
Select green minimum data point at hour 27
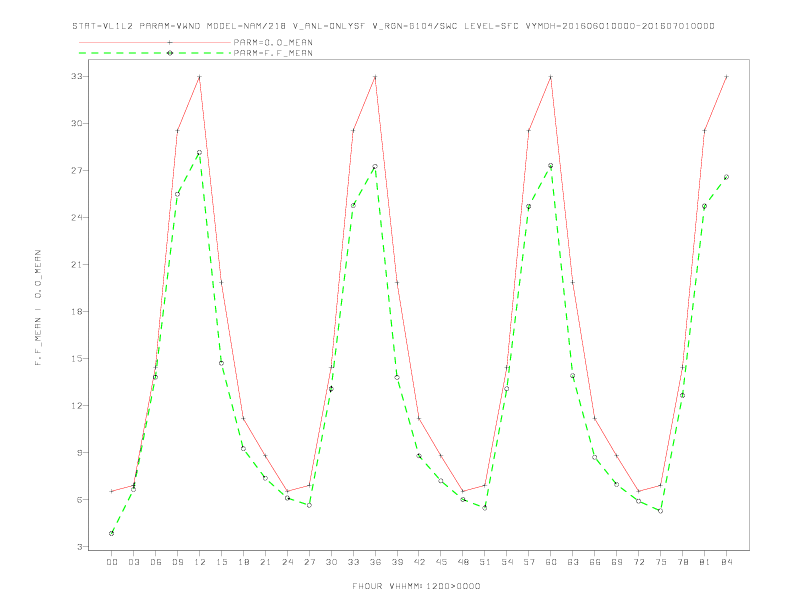(309, 505)
